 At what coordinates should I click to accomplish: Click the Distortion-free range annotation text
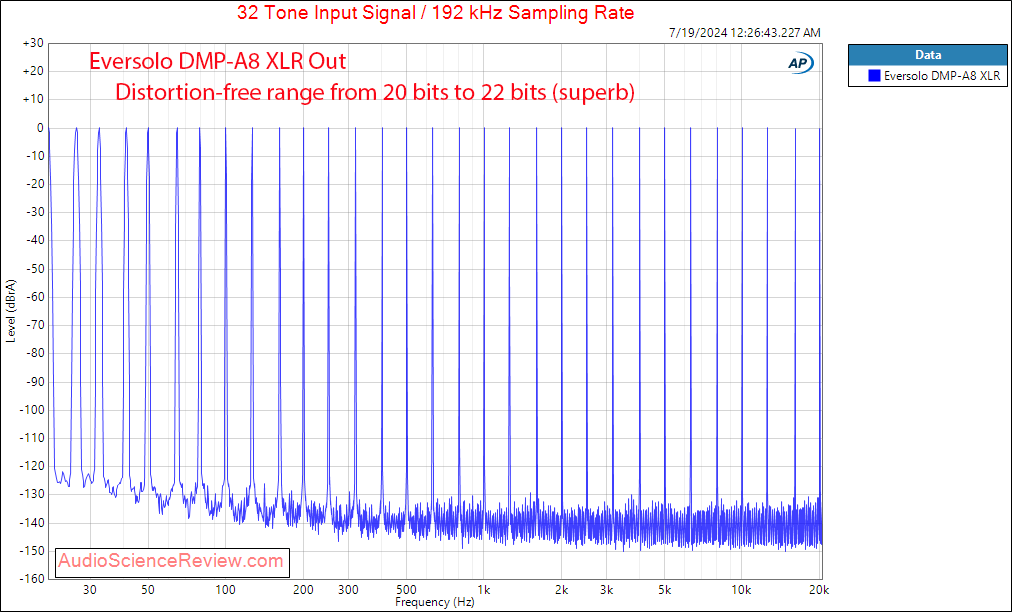click(375, 92)
